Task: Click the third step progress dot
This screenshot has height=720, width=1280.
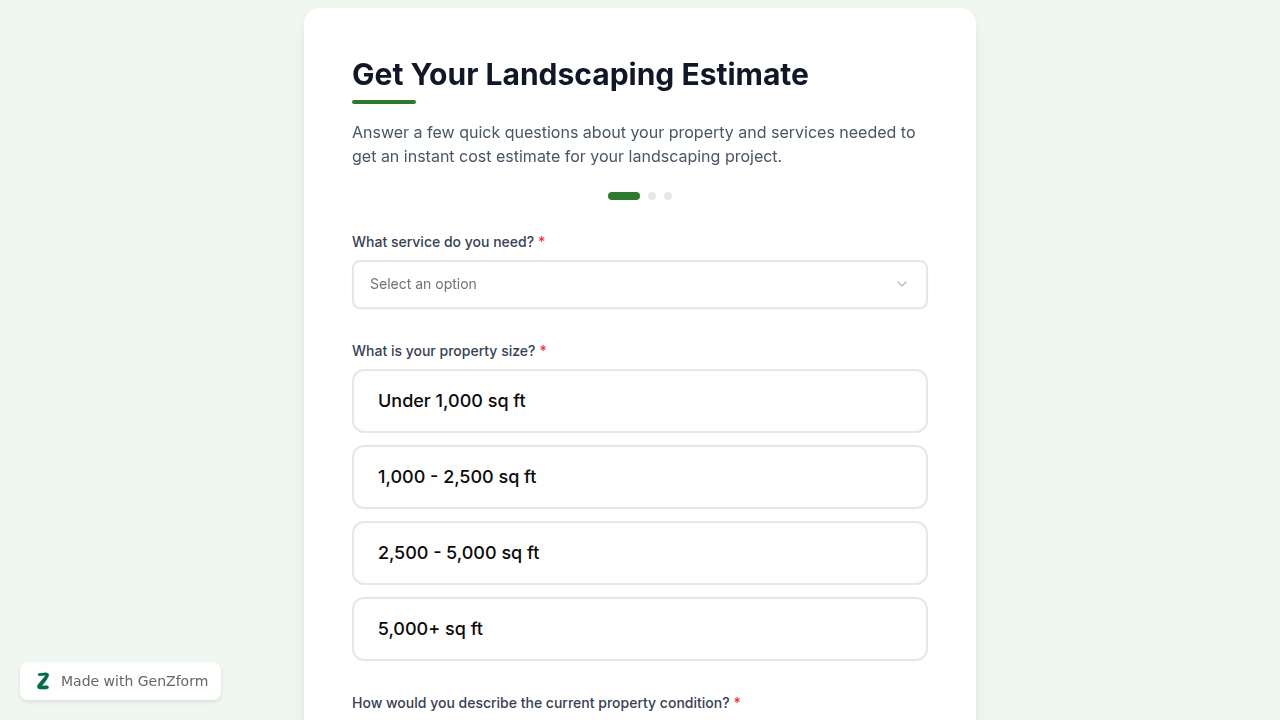Action: pyautogui.click(x=668, y=196)
